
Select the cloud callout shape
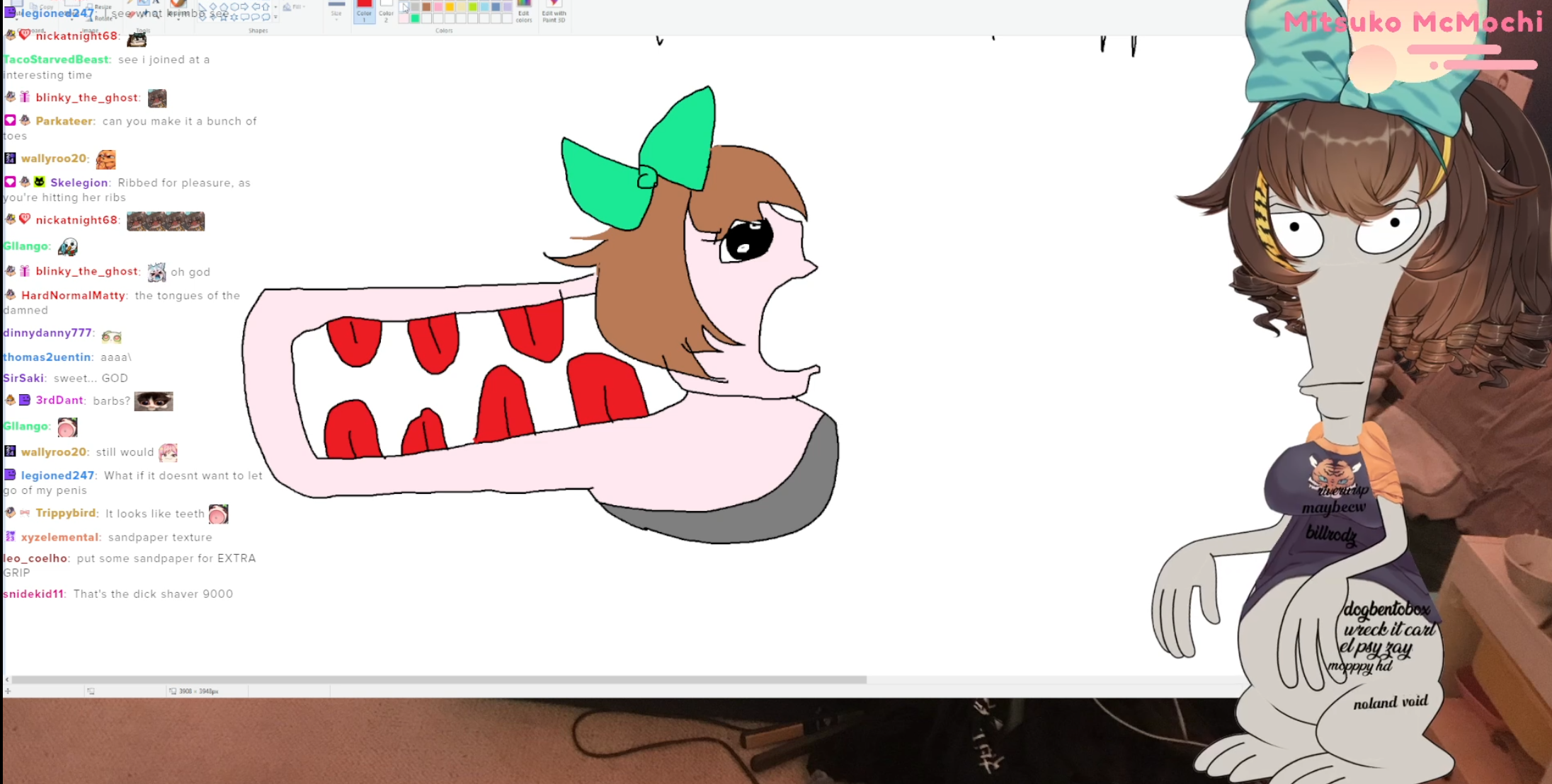click(x=266, y=18)
